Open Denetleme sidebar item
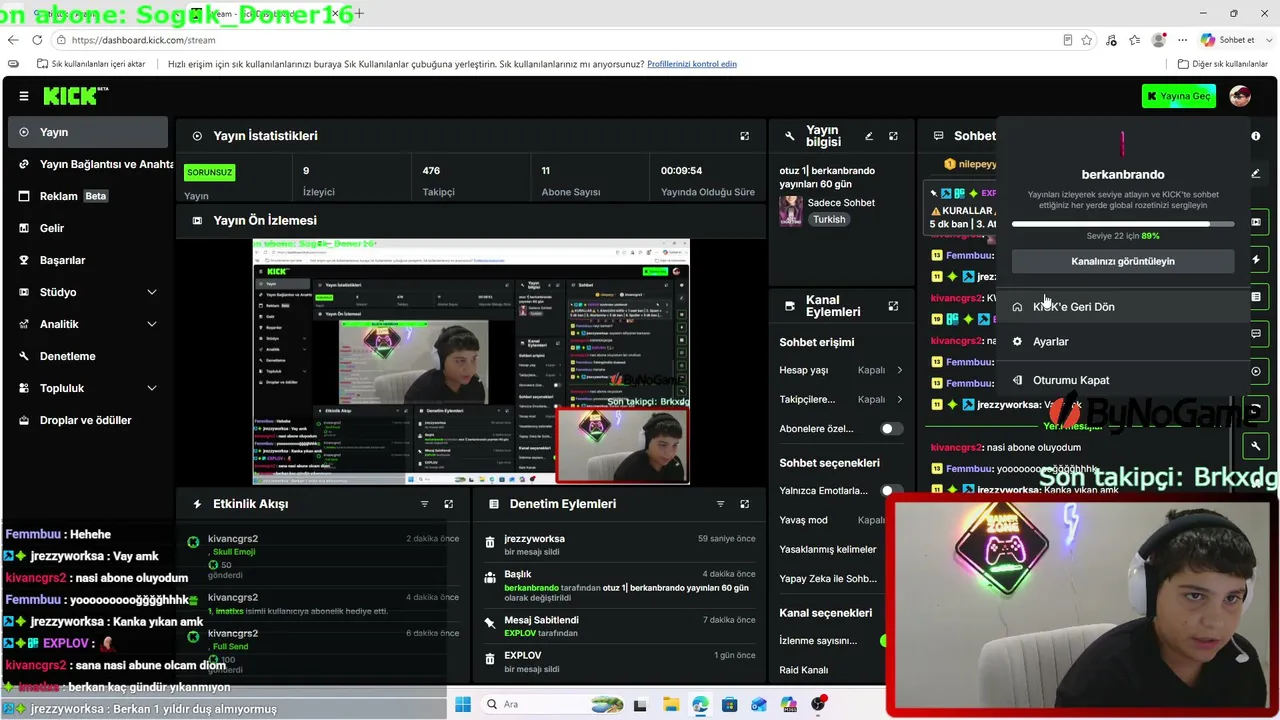The height and width of the screenshot is (720, 1280). pyautogui.click(x=88, y=356)
